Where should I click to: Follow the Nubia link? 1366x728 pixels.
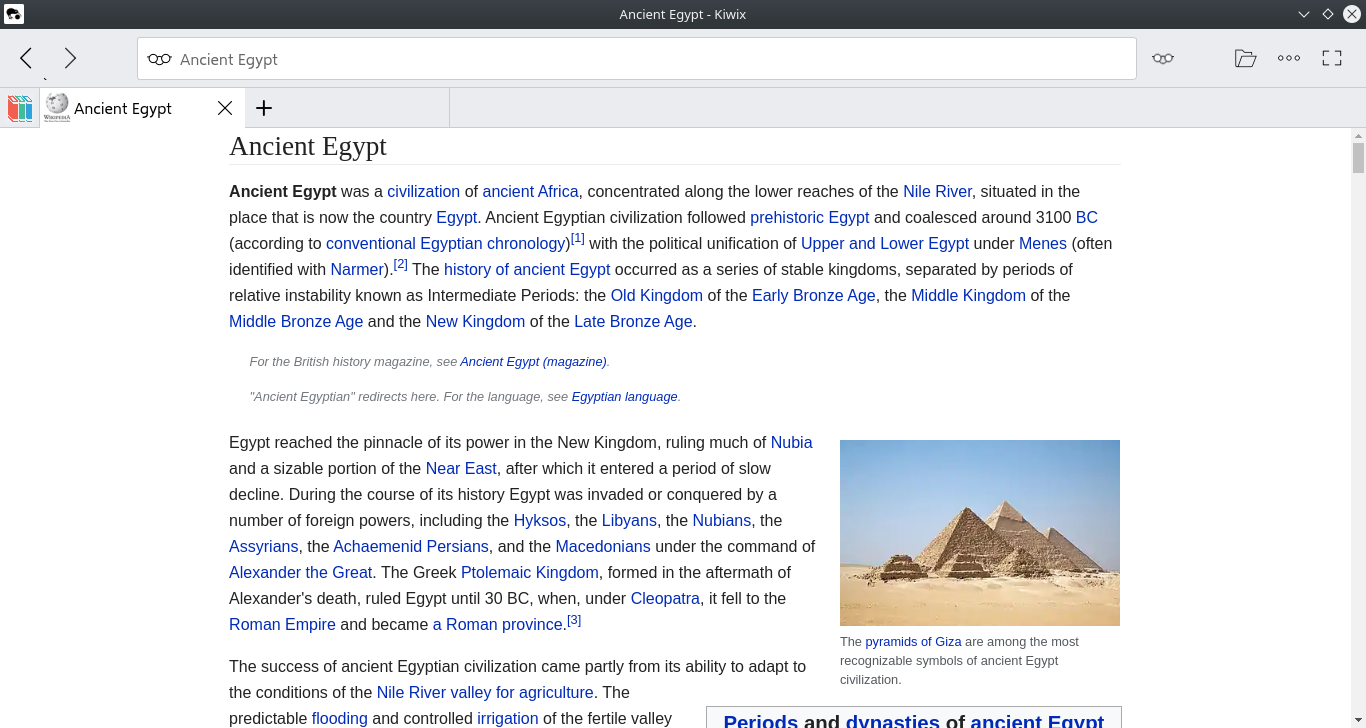792,442
